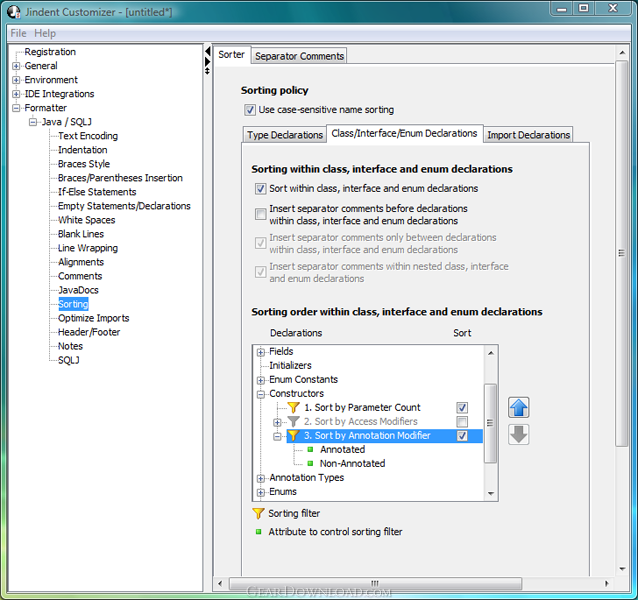Image resolution: width=638 pixels, height=600 pixels.
Task: Expand the left pane with the split divider's right arrow
Action: click(x=208, y=61)
